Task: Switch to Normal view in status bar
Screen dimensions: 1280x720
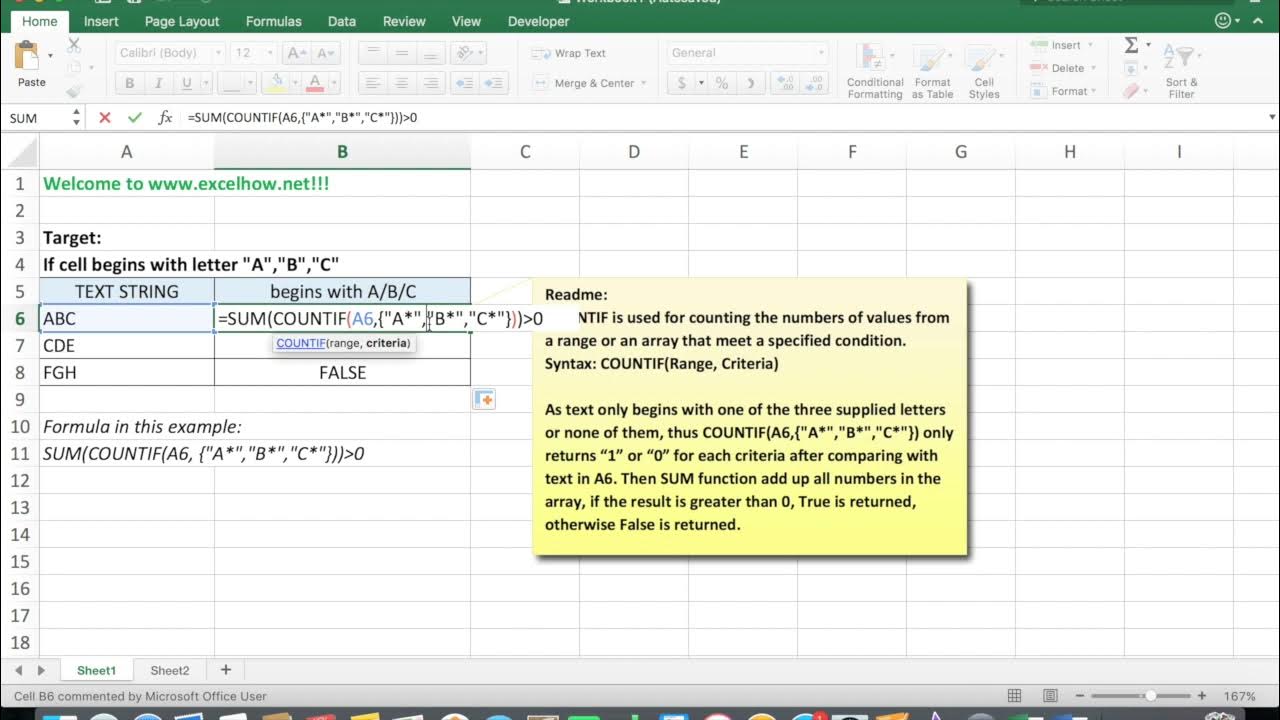Action: point(1014,696)
